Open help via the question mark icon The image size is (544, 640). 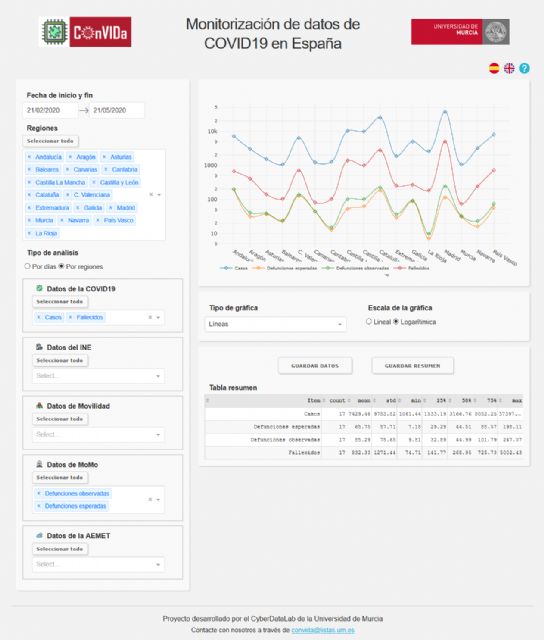click(x=524, y=68)
